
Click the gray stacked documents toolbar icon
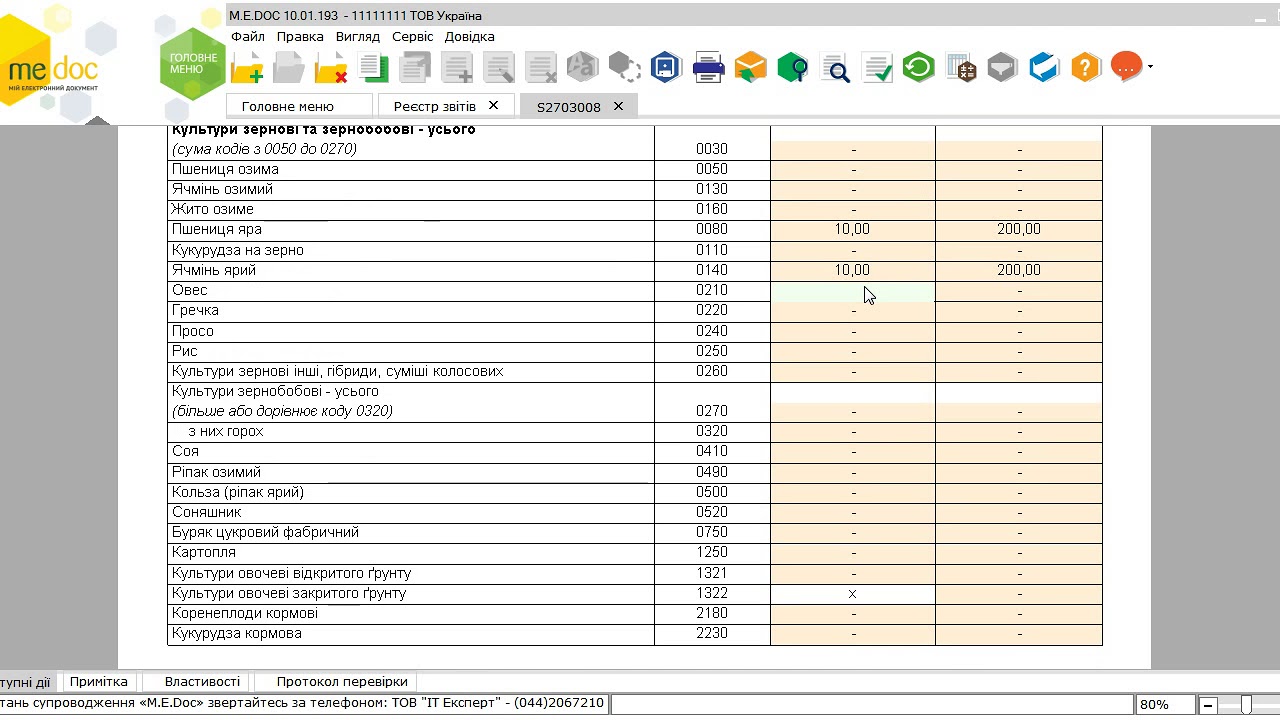[x=415, y=68]
